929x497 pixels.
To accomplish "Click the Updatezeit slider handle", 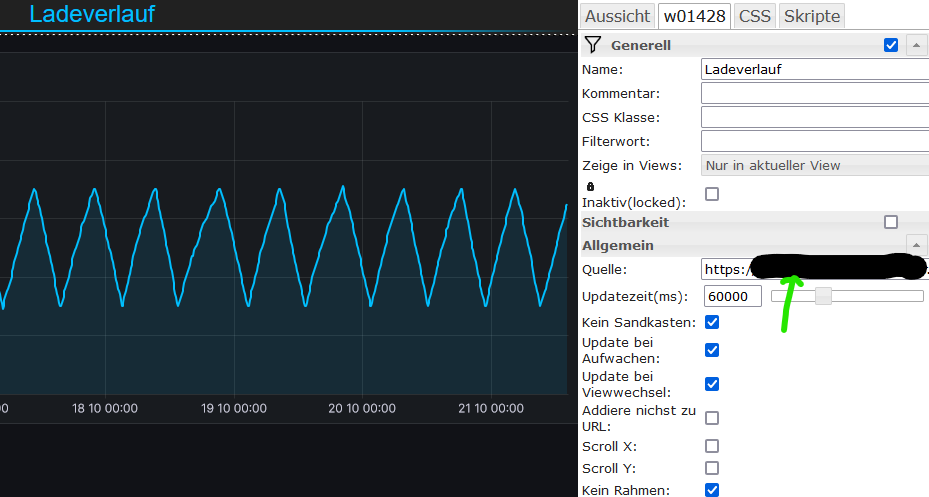I will pyautogui.click(x=823, y=296).
